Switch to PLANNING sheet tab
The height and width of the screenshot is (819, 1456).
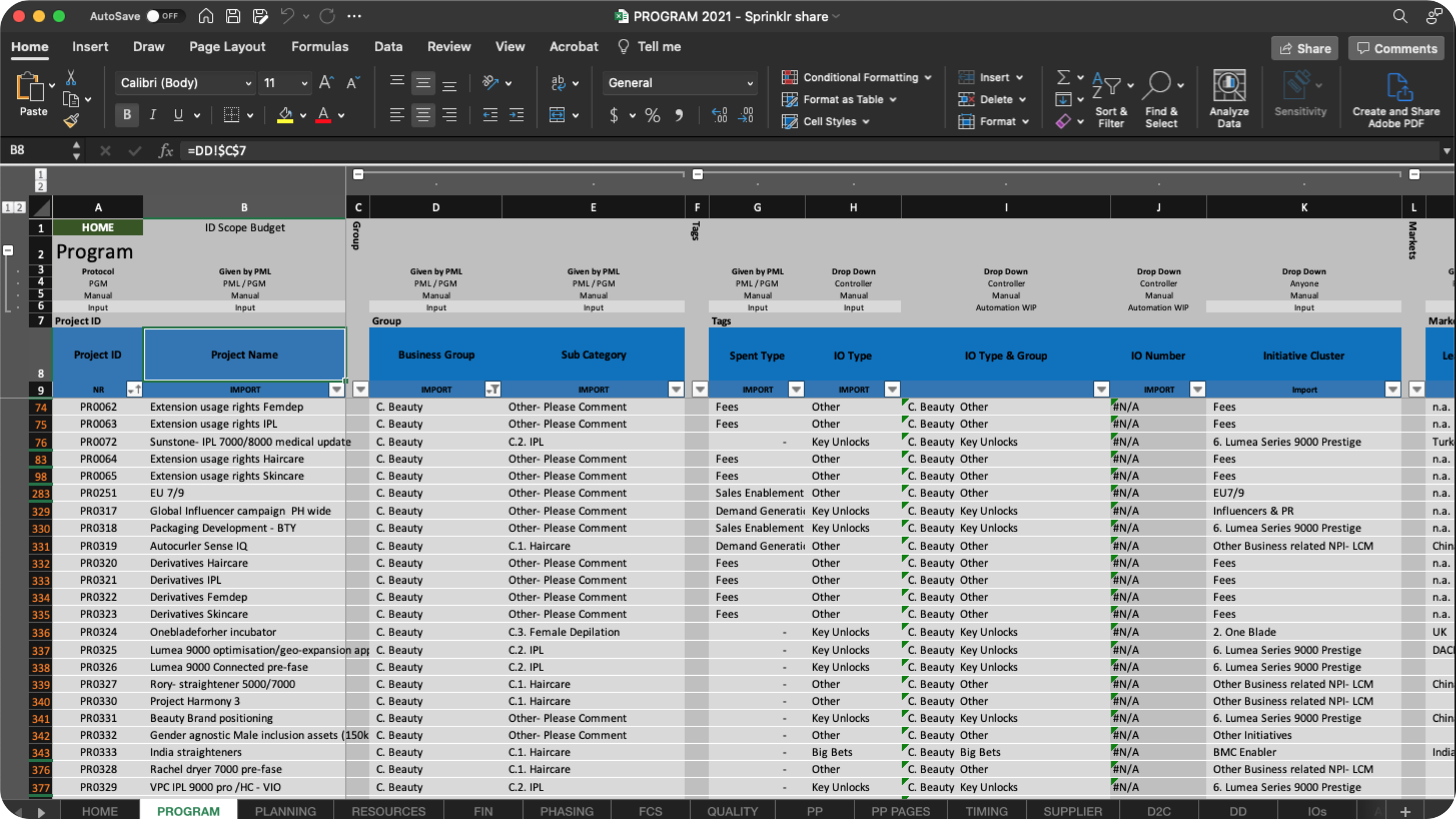285,811
